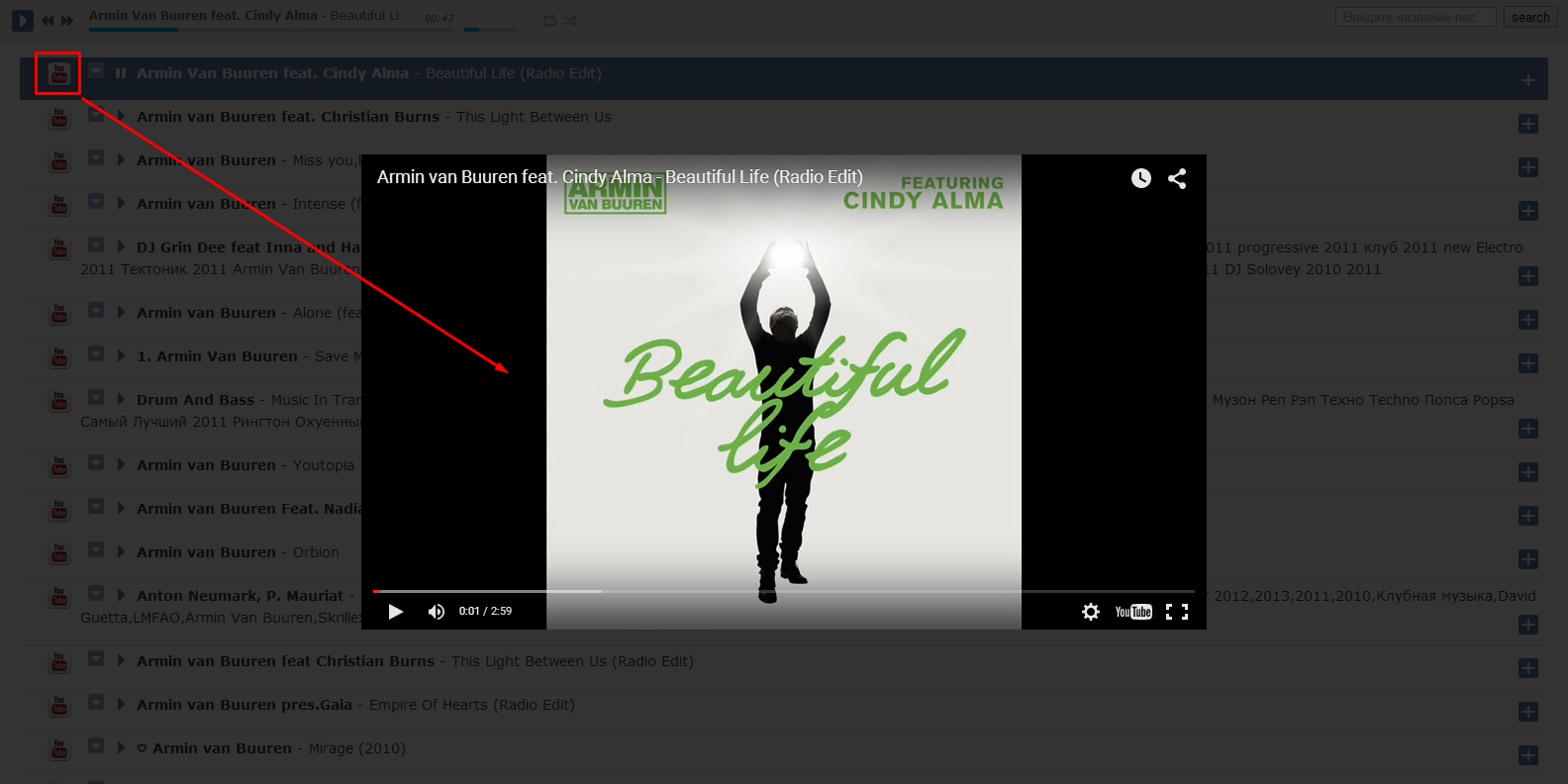Skip to next track in top bar

[67, 20]
